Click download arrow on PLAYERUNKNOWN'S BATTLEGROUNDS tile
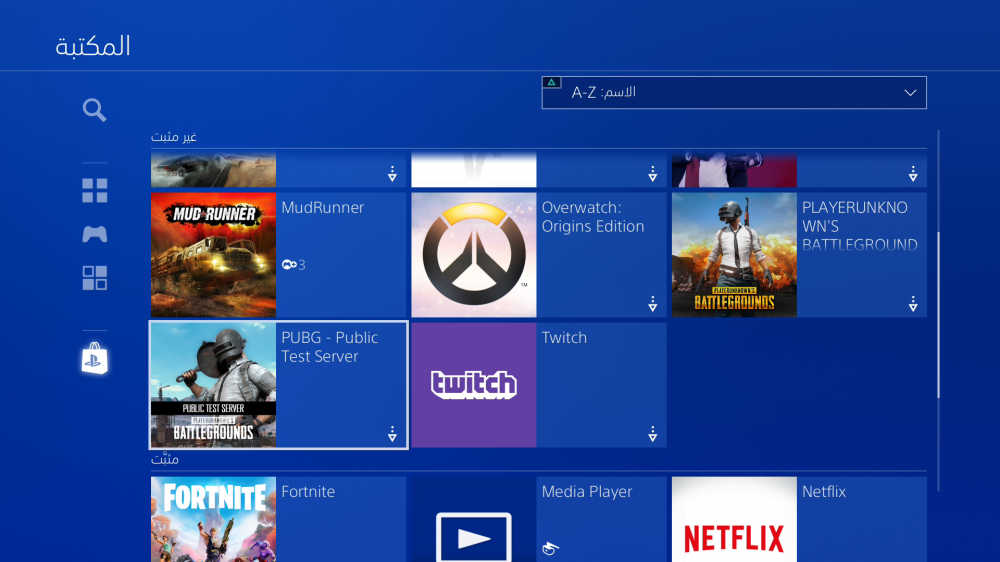The width and height of the screenshot is (1000, 562). (x=913, y=304)
